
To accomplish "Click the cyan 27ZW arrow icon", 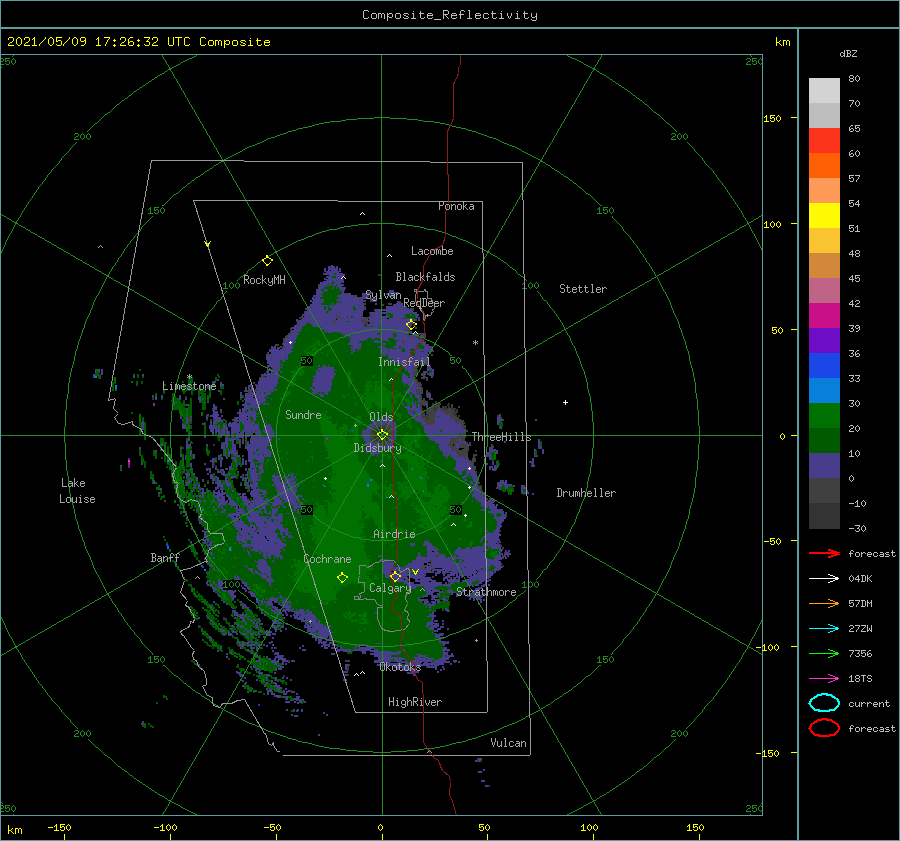I will point(824,628).
